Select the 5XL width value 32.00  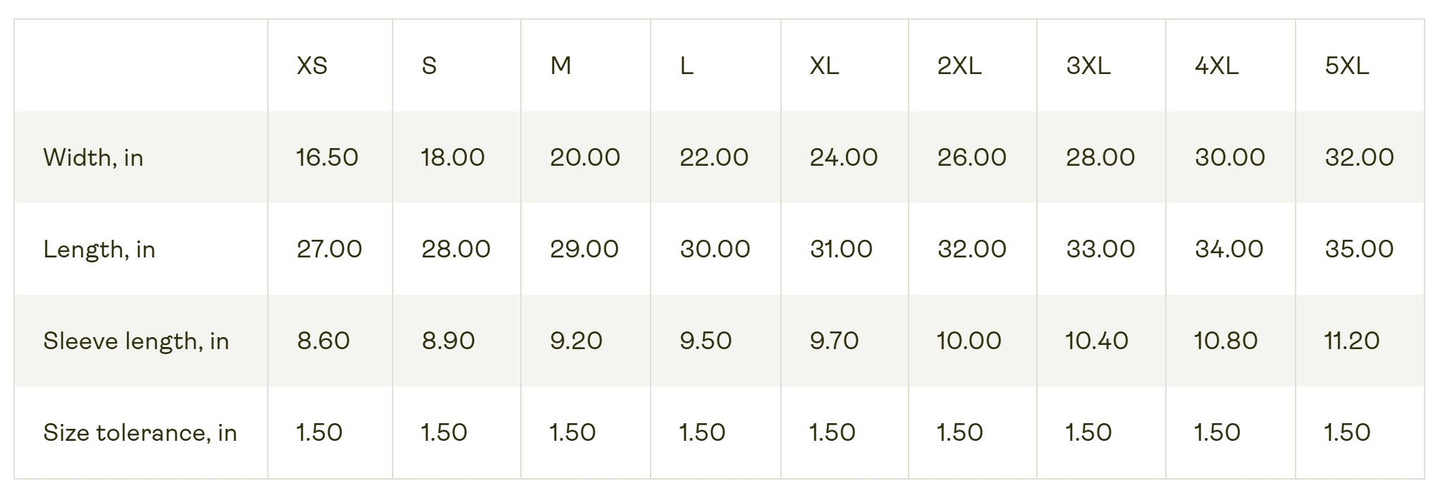click(x=1359, y=158)
